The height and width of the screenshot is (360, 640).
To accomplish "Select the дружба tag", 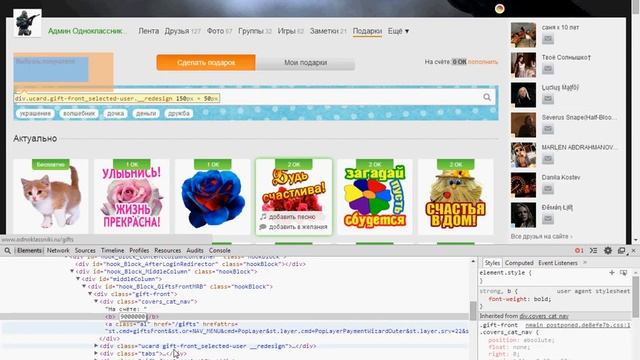I will click(179, 113).
